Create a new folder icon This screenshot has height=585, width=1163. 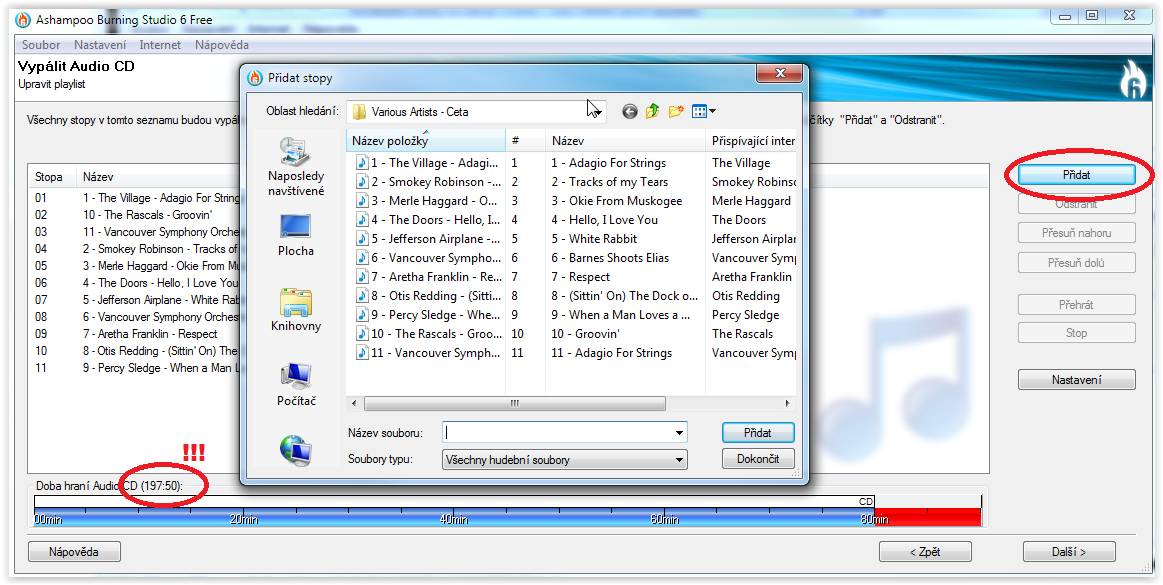point(676,112)
